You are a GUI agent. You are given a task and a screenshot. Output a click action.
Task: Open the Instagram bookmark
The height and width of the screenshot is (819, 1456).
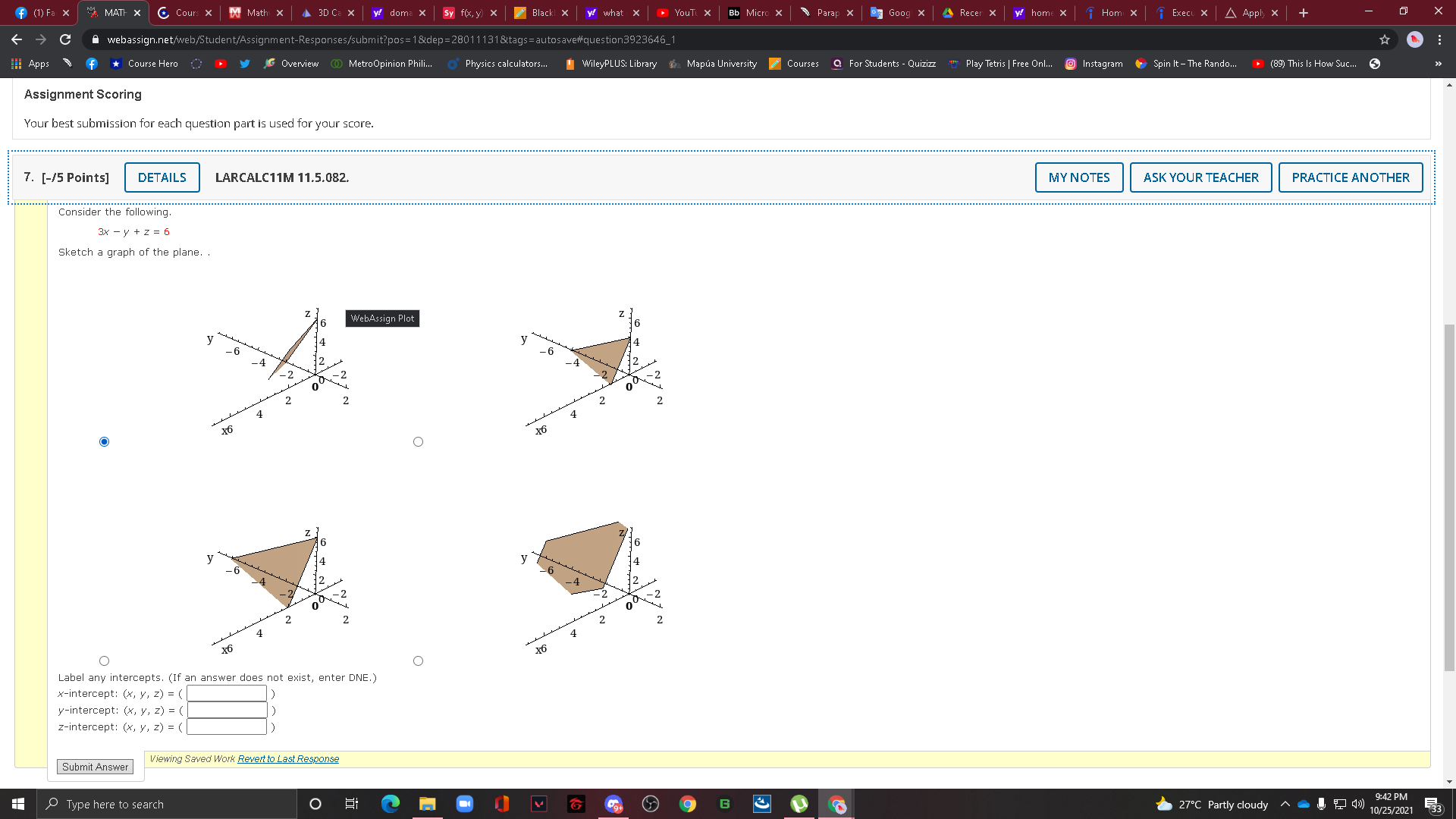pos(1094,64)
